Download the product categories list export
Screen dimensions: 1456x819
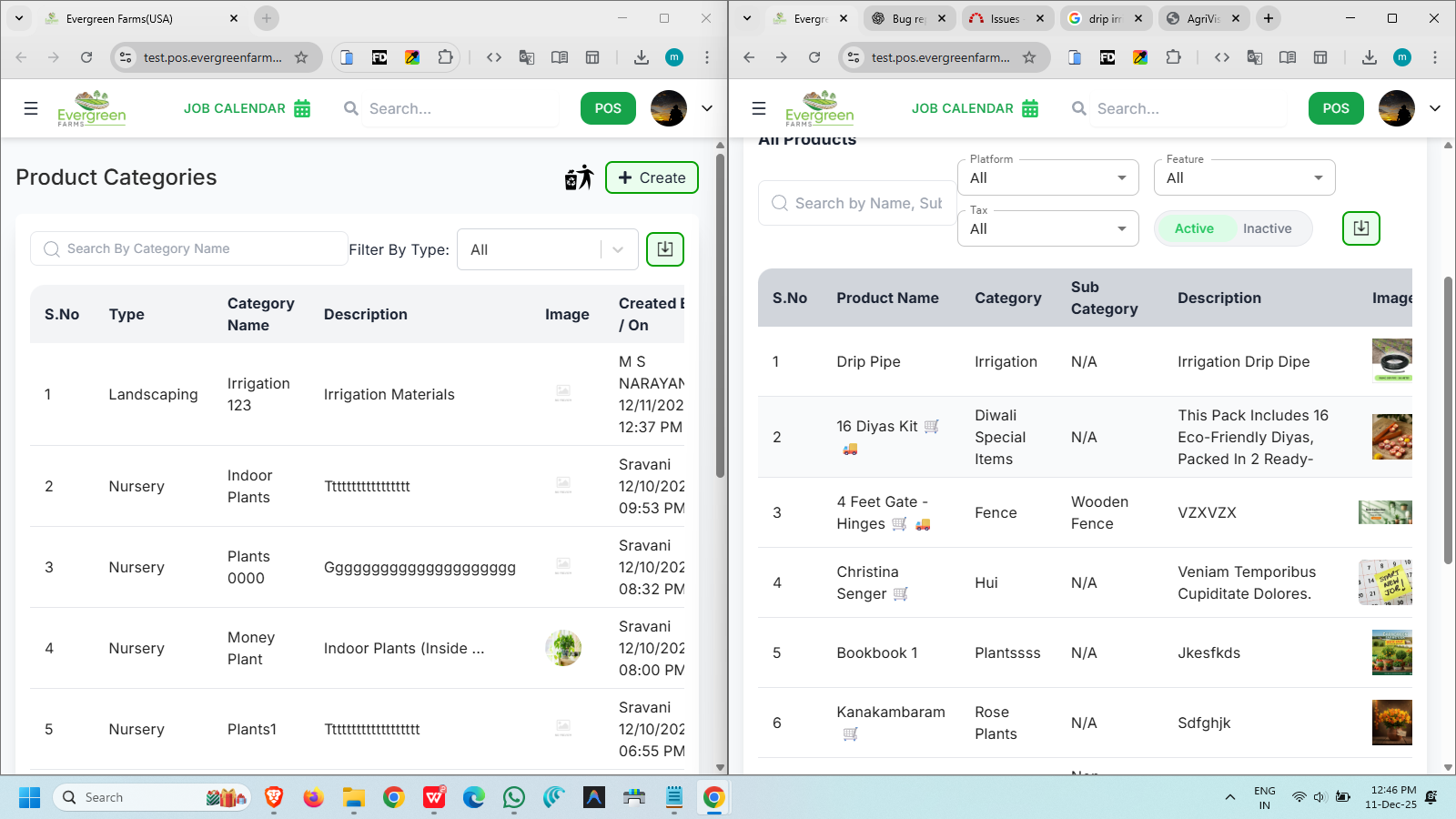coord(665,249)
